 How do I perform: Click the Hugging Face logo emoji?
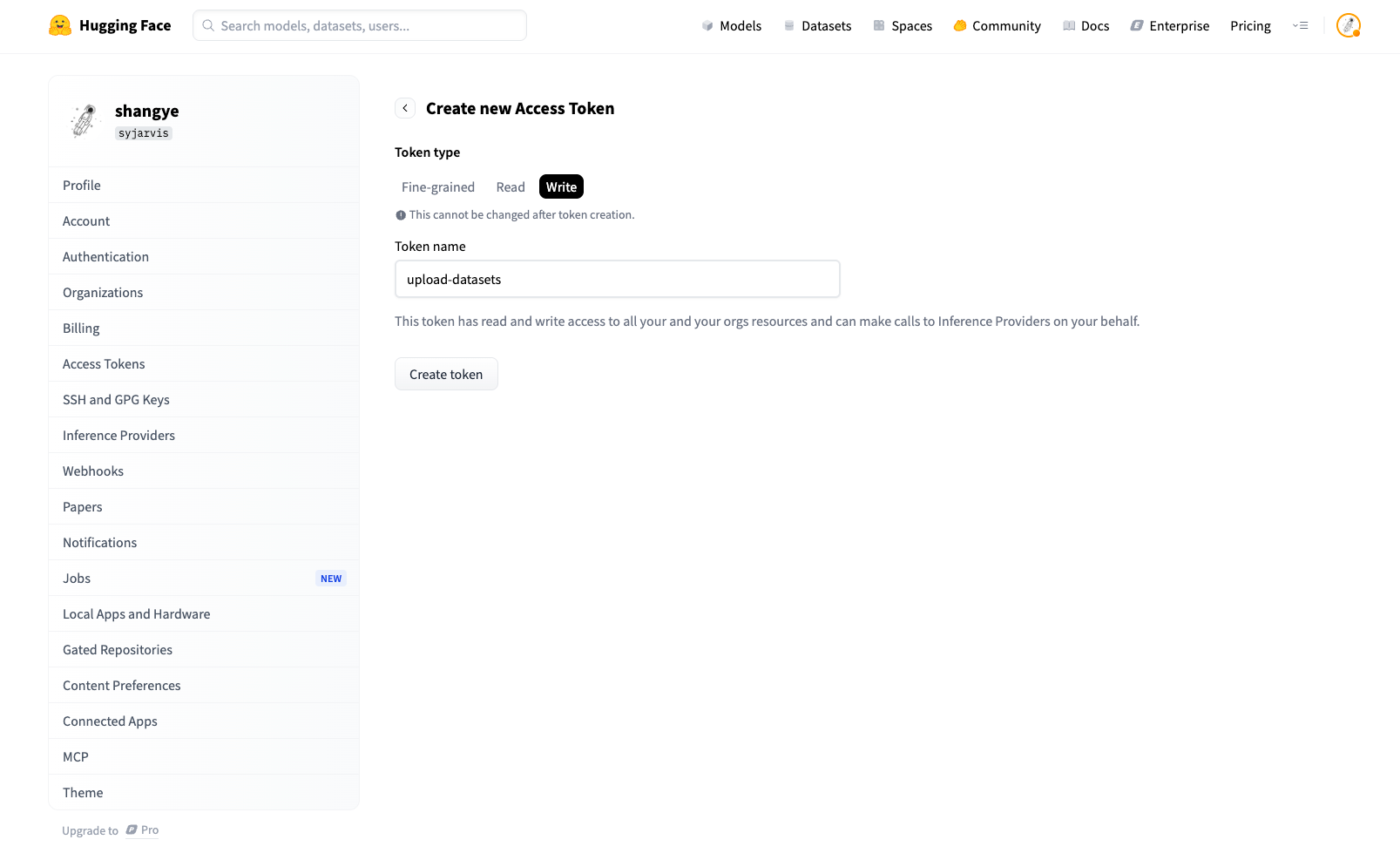coord(60,25)
